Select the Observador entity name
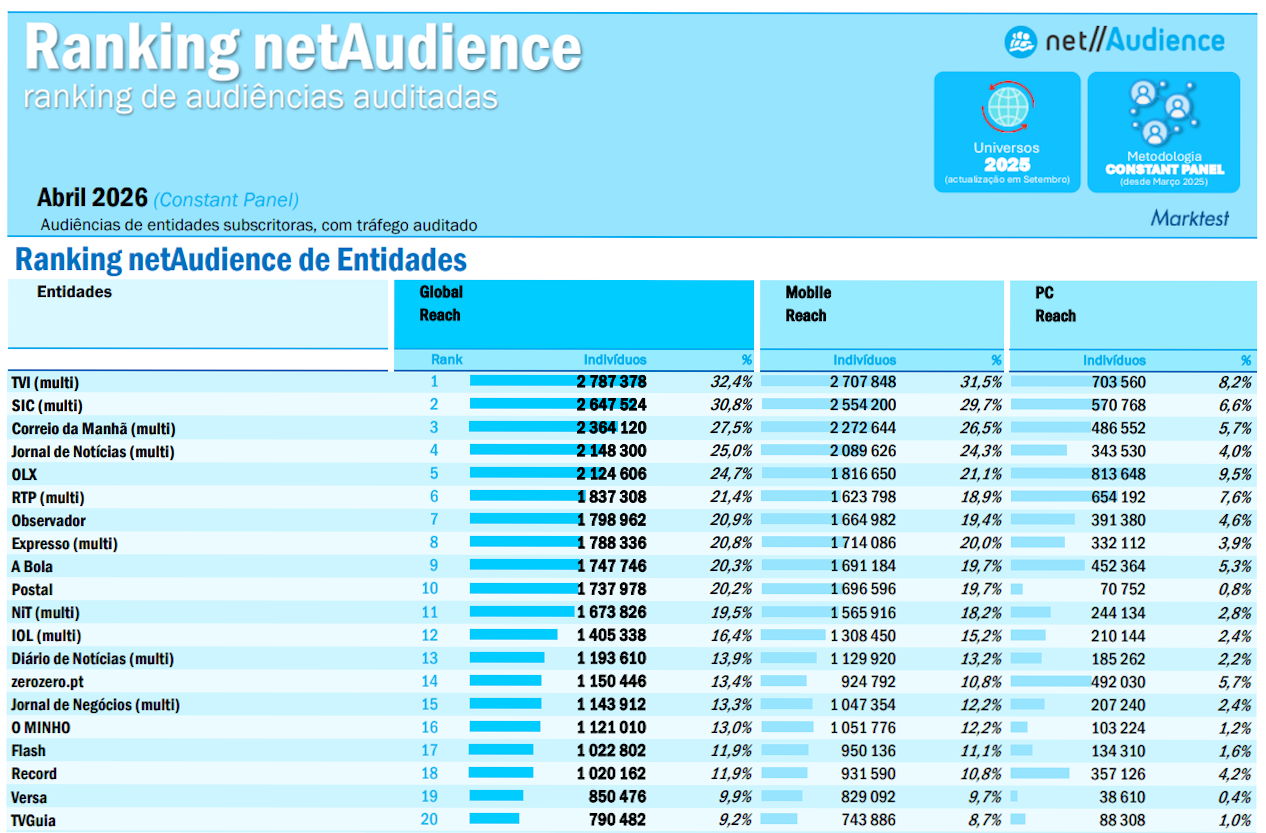The height and width of the screenshot is (833, 1266). [48, 521]
